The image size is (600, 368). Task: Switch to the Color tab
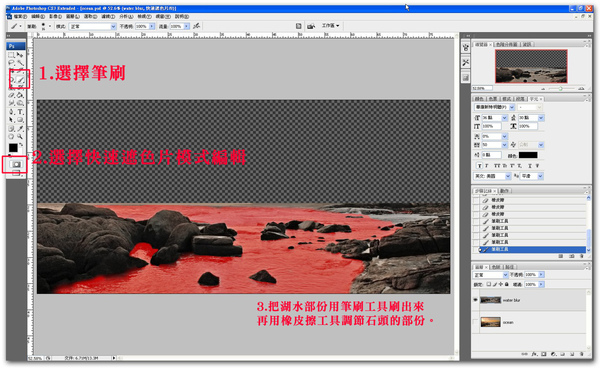pos(479,99)
